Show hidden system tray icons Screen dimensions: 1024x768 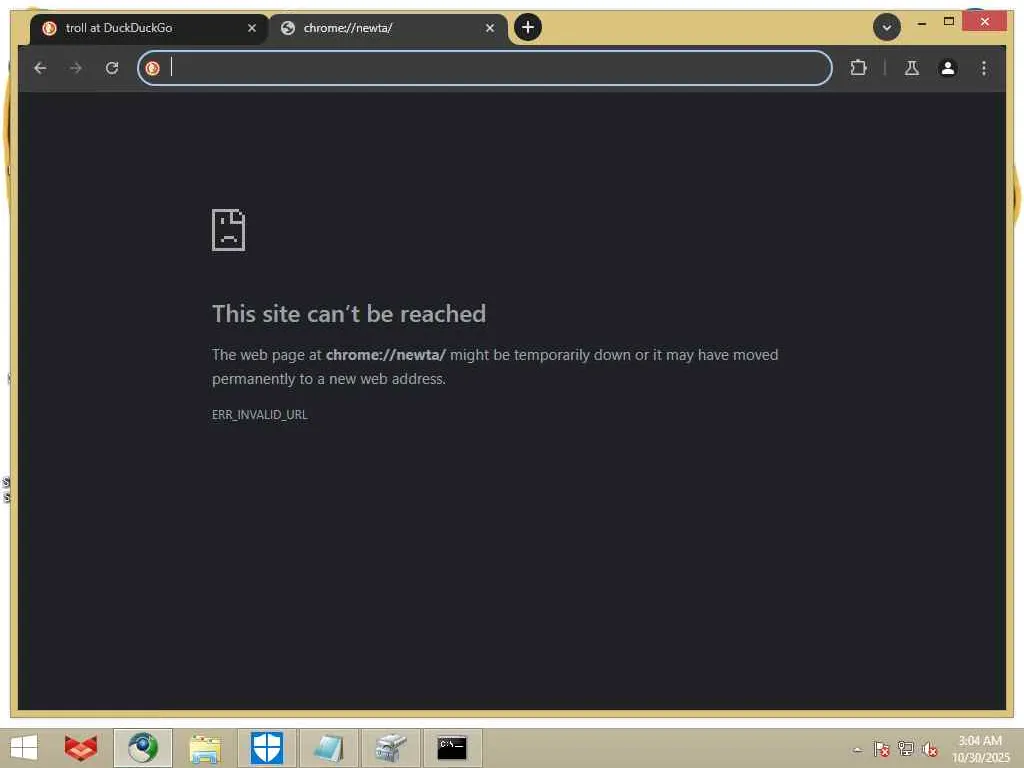pos(857,749)
